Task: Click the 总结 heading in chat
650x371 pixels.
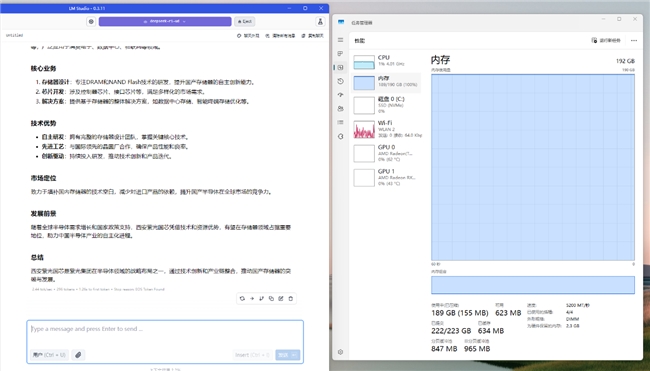Action: (x=37, y=257)
